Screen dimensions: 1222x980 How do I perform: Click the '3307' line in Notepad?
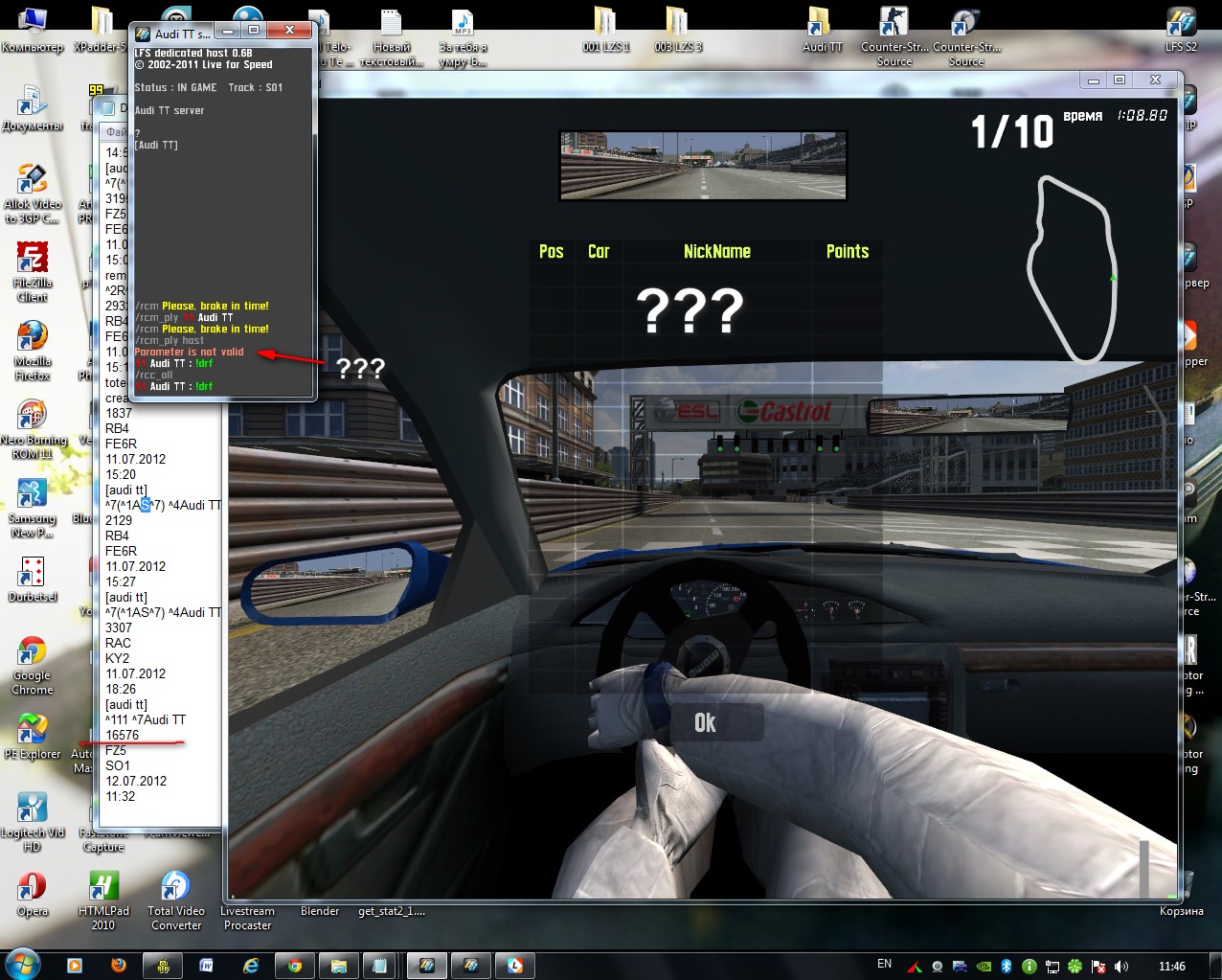[118, 627]
